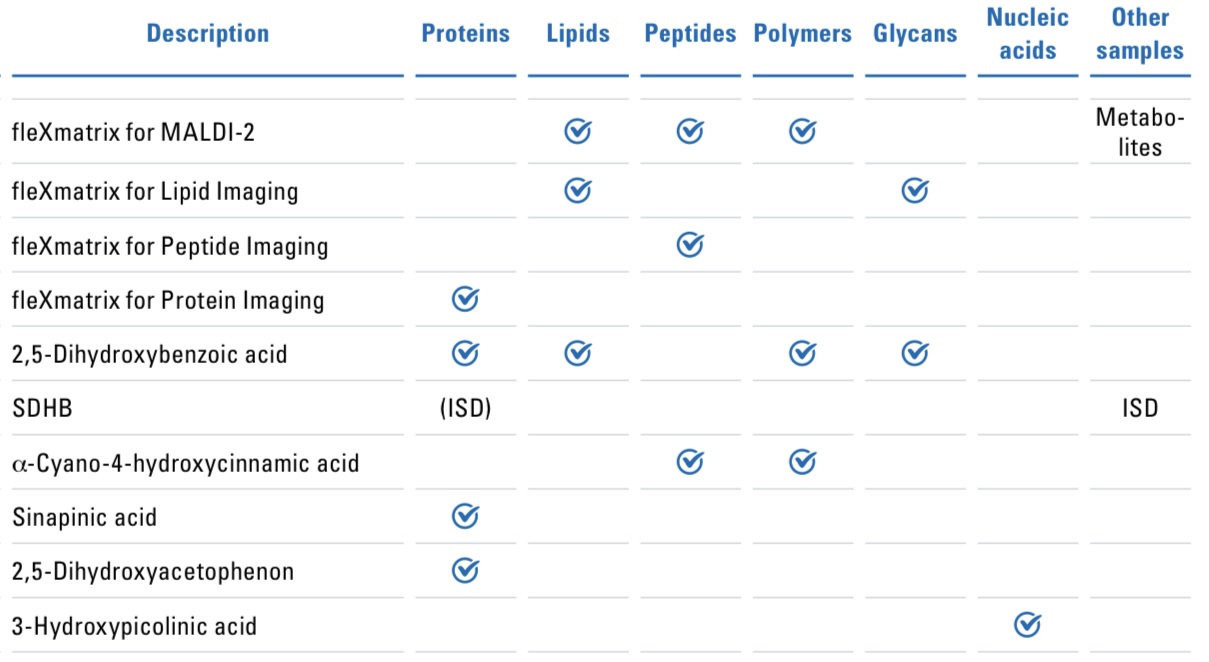1209x662 pixels.
Task: Click Glycans checkmark for 2,5-Dihydroxybenzoic acid
Action: (x=915, y=353)
